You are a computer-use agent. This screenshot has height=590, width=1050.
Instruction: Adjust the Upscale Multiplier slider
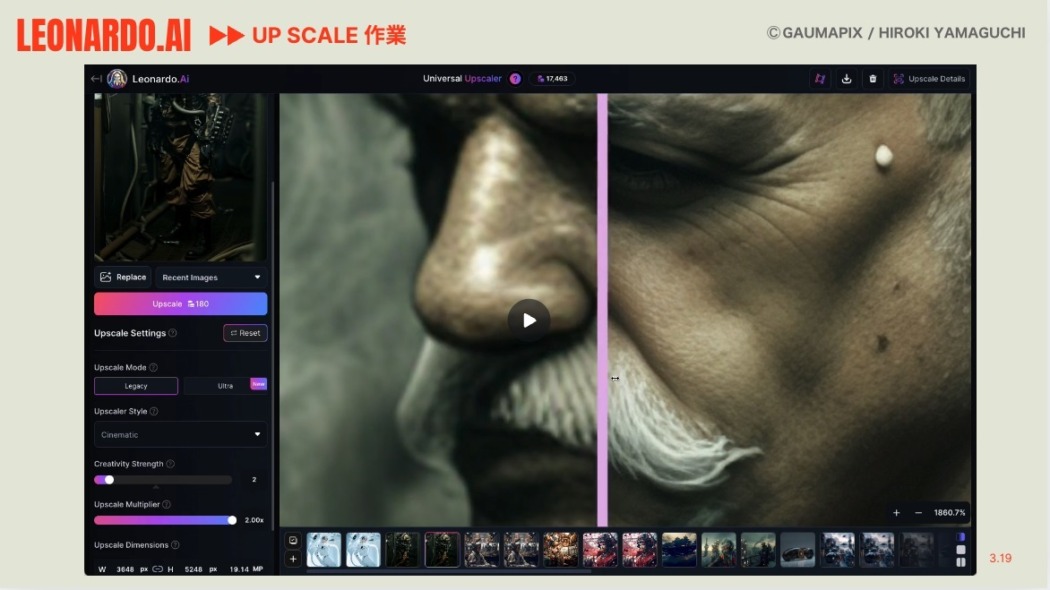pyautogui.click(x=165, y=520)
